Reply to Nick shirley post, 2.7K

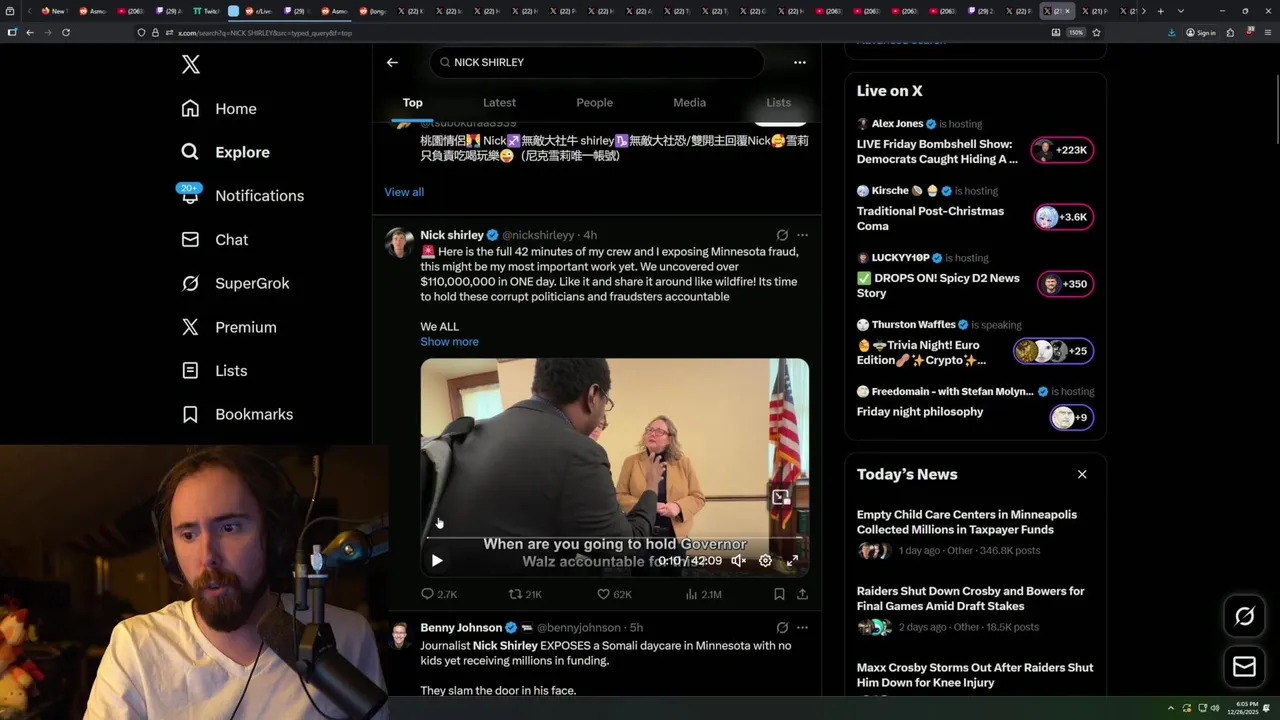[x=438, y=594]
